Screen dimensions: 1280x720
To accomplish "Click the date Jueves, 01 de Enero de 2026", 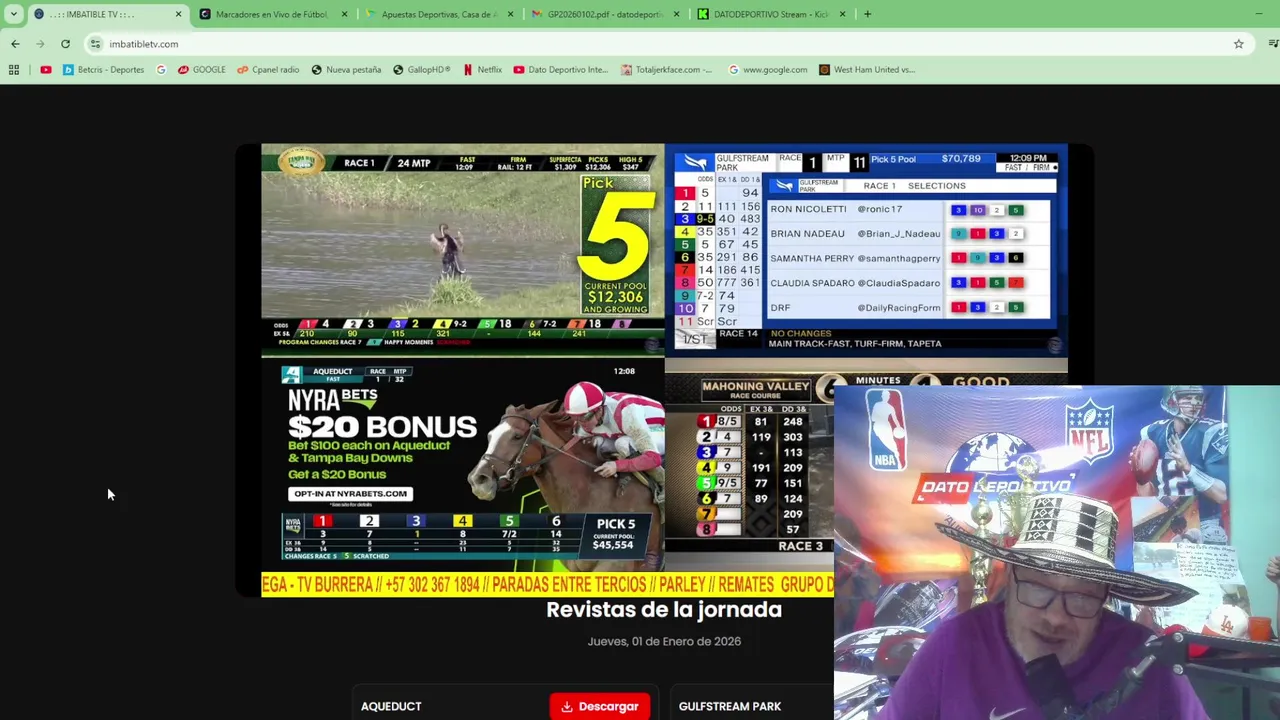I will pos(664,641).
